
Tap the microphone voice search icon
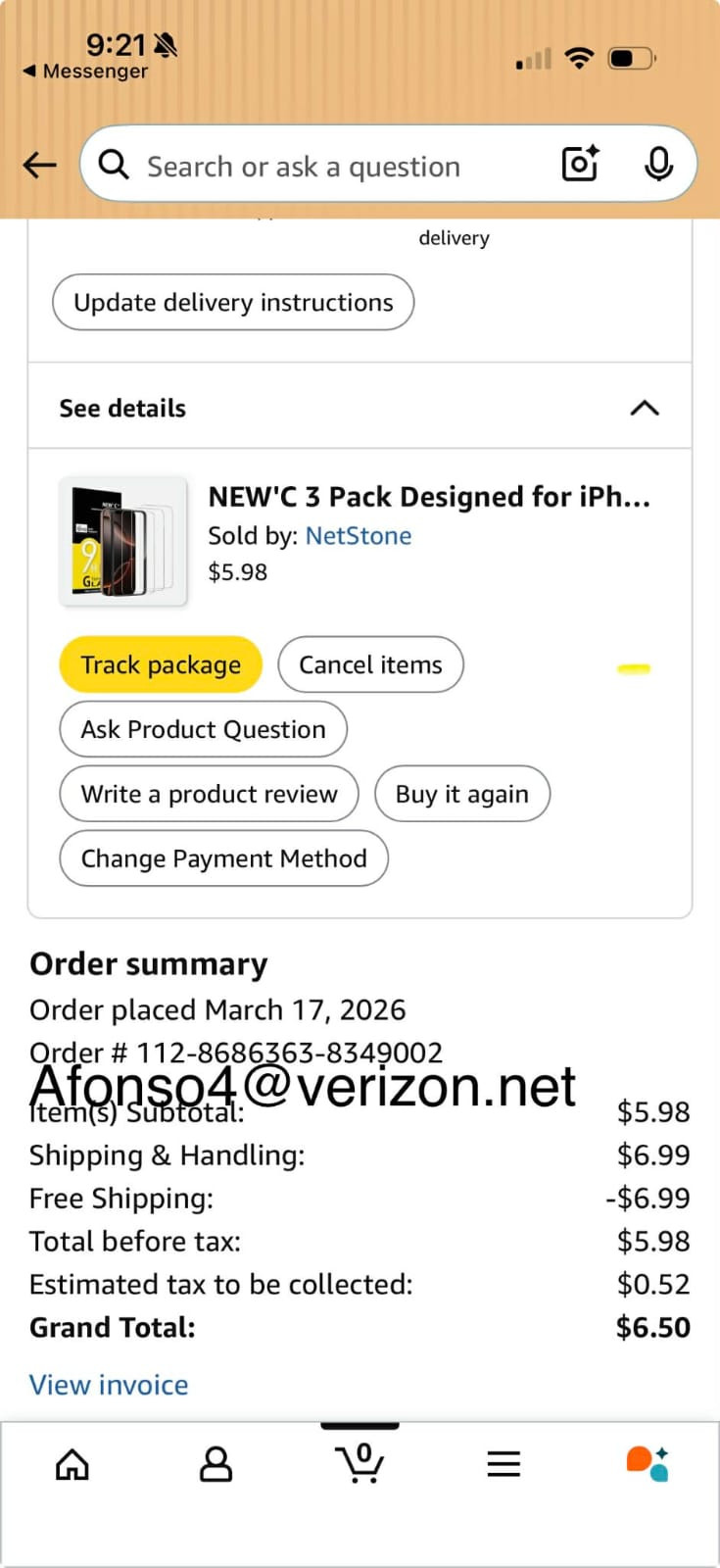(658, 164)
